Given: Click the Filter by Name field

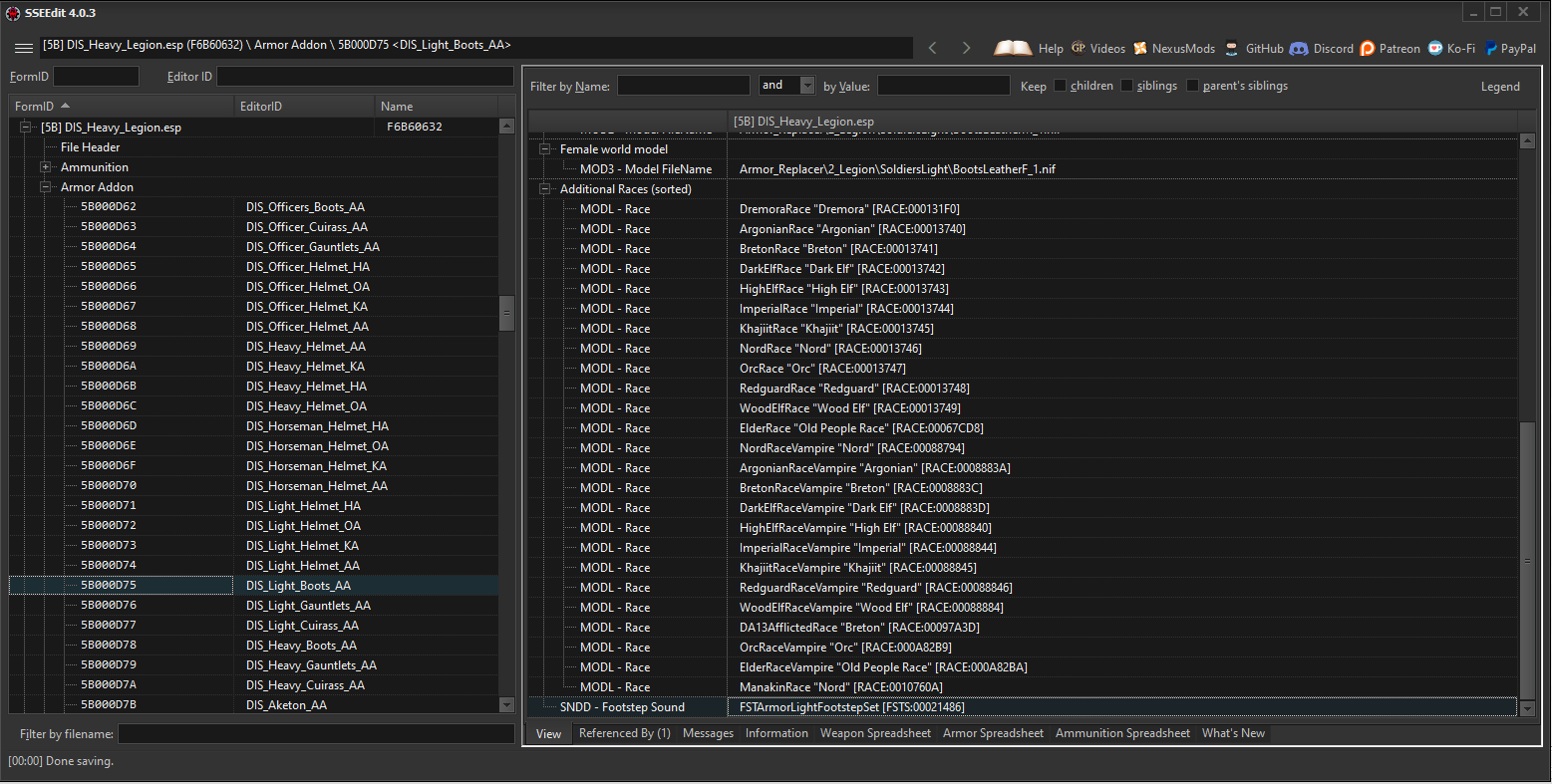Looking at the screenshot, I should pyautogui.click(x=684, y=86).
